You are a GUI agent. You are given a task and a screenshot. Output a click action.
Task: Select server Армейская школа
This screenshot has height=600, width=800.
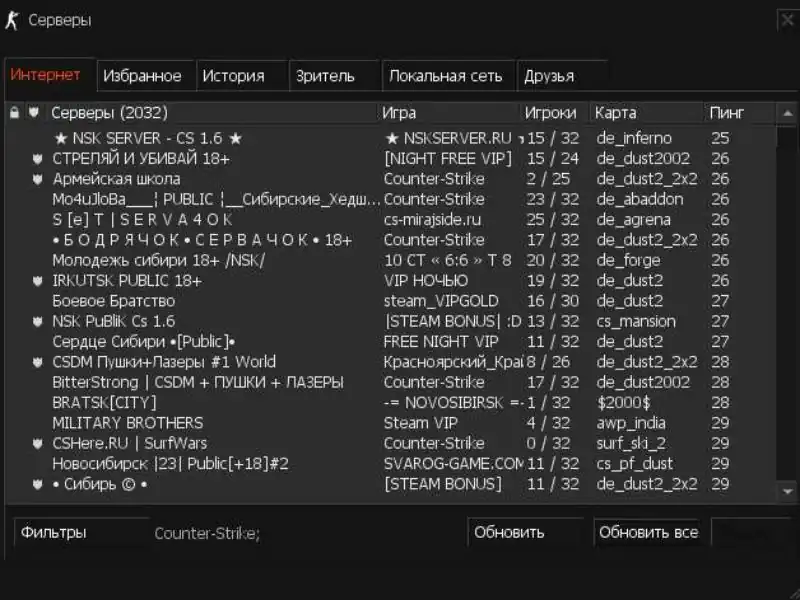pos(390,179)
